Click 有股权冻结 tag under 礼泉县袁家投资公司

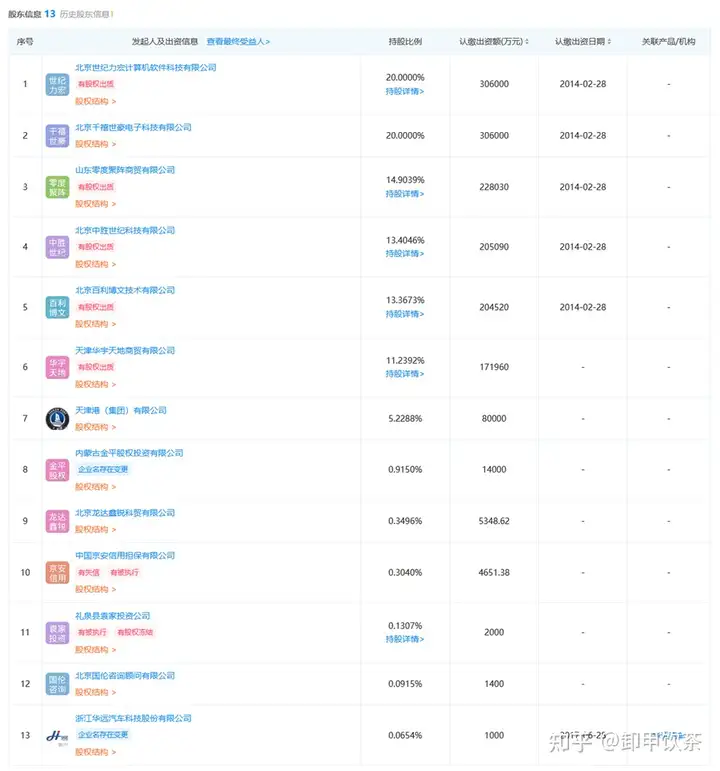[x=135, y=632]
